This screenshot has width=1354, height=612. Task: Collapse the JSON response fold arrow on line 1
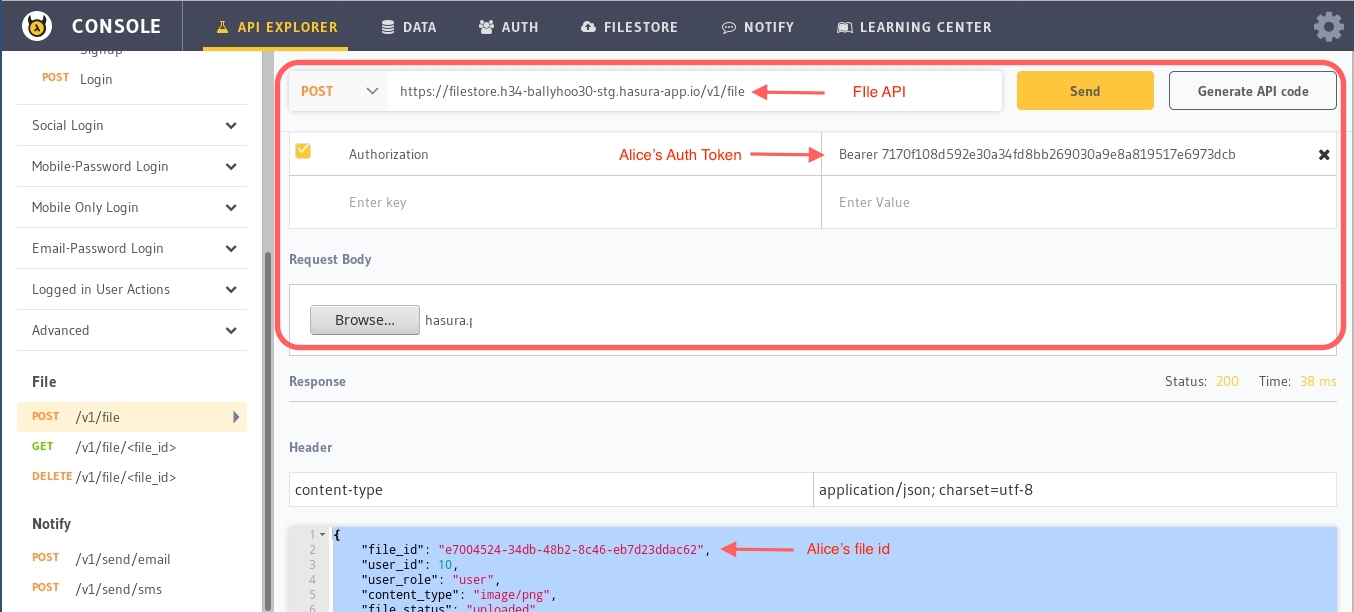coord(322,535)
